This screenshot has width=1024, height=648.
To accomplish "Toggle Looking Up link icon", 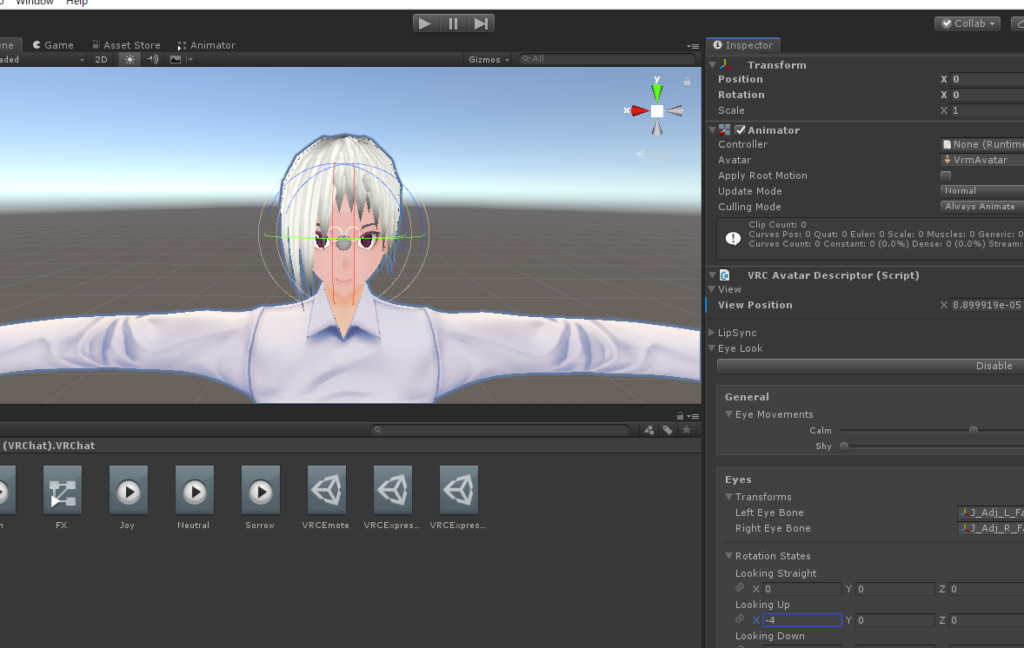I will (x=740, y=619).
